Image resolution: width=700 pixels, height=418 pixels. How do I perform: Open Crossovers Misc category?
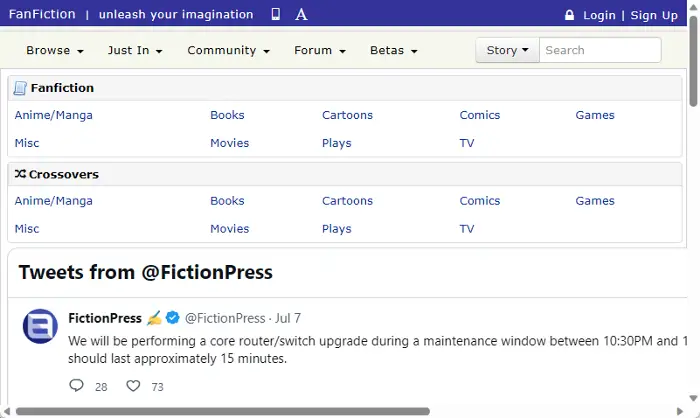click(27, 229)
